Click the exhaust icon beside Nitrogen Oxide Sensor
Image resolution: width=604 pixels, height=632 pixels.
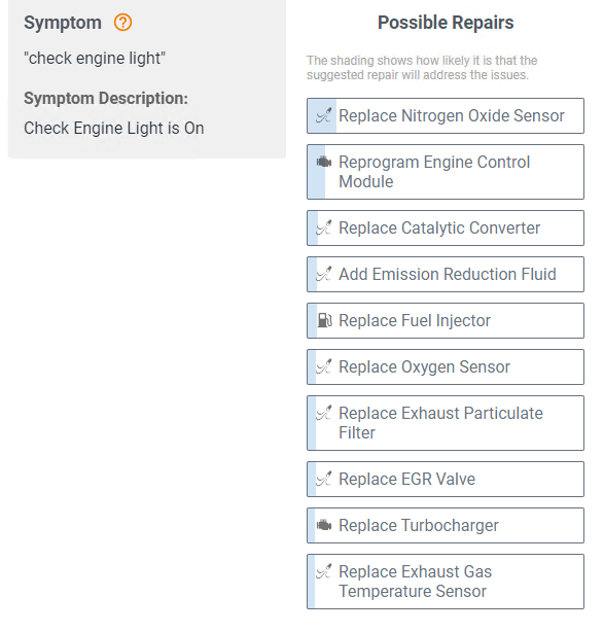click(x=324, y=116)
